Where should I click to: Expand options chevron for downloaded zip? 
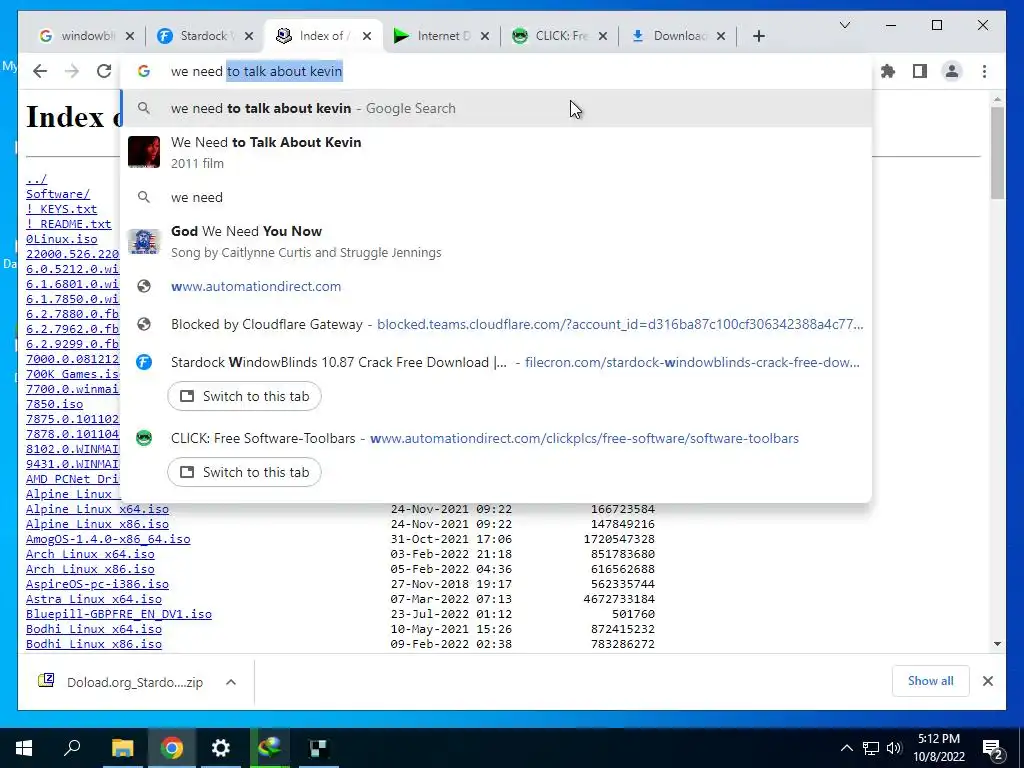231,682
